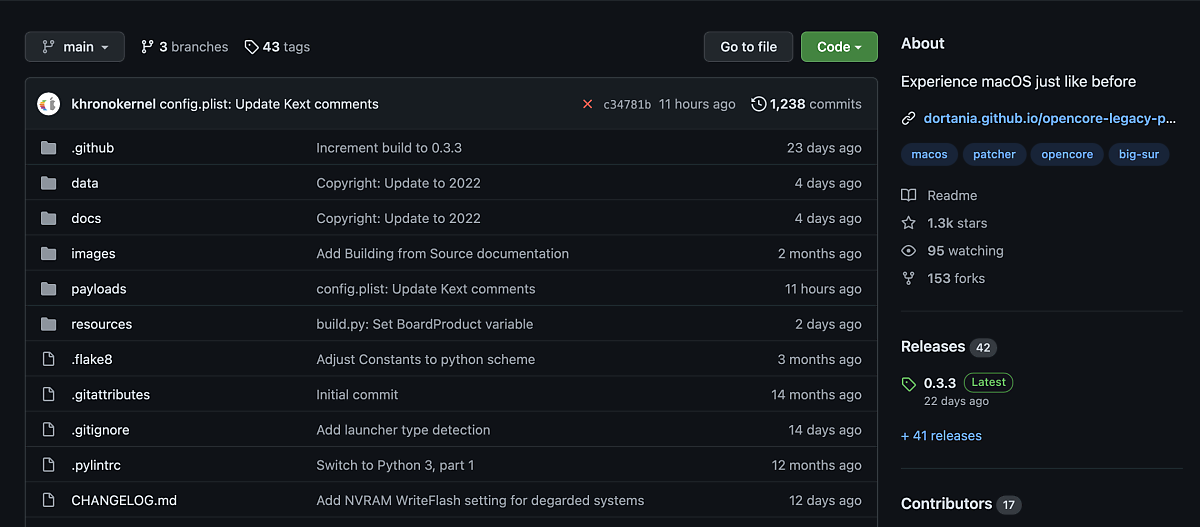Image resolution: width=1200 pixels, height=527 pixels.
Task: Open commit hash c34781b
Action: coord(627,104)
